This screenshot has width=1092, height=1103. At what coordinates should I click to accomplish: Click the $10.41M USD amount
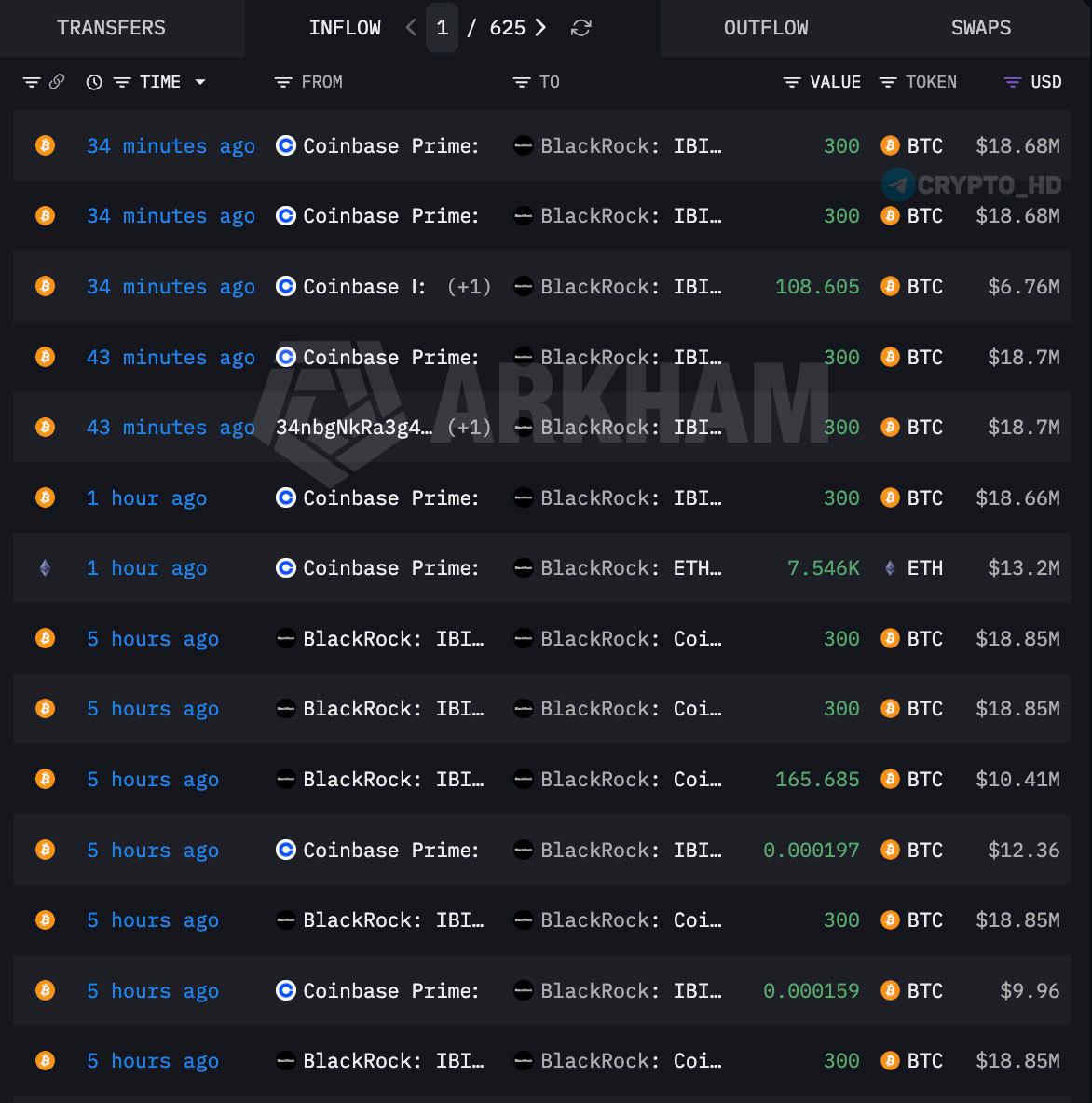tap(1017, 779)
